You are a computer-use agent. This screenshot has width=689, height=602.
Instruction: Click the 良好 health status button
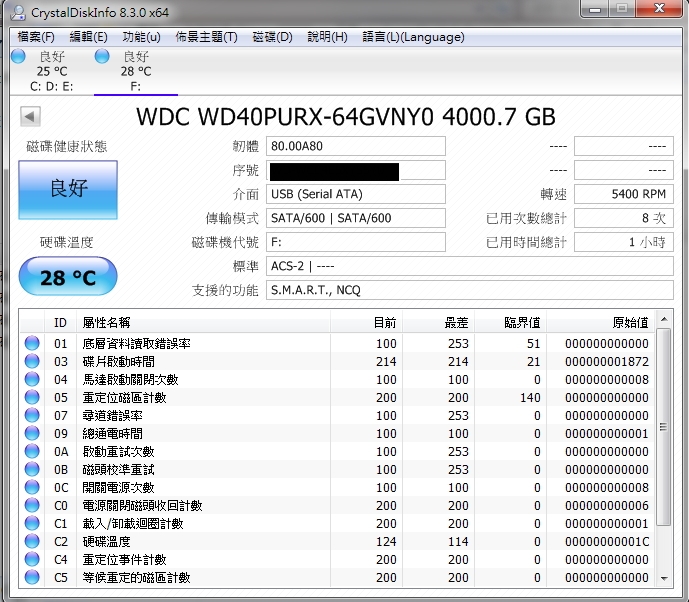pos(68,189)
